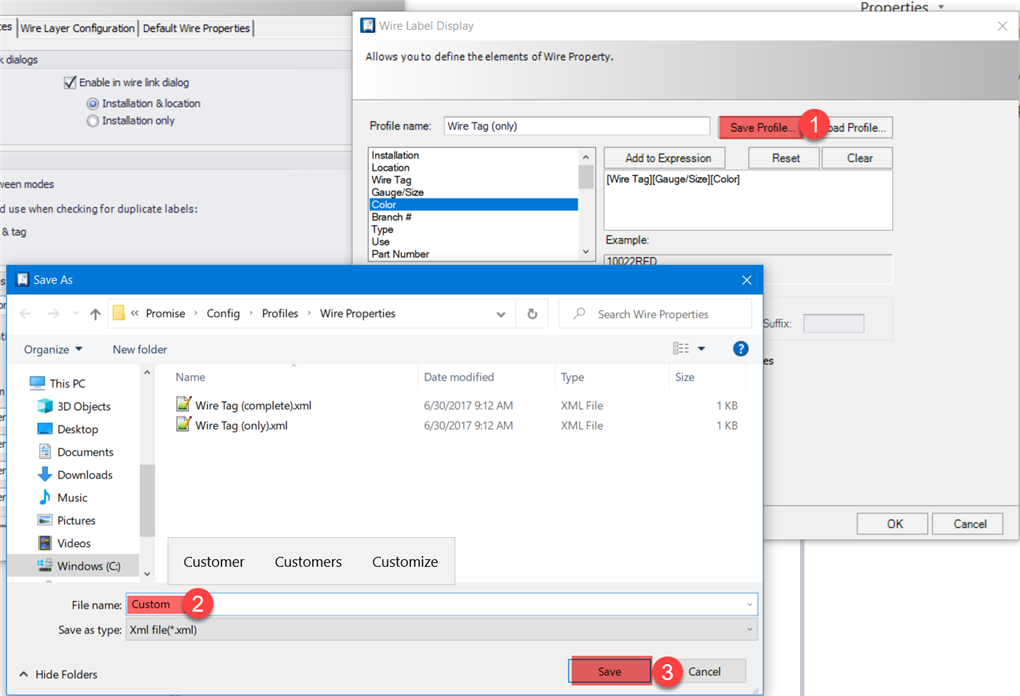1020x696 pixels.
Task: Refresh the Wire Properties folder view
Action: tap(532, 313)
